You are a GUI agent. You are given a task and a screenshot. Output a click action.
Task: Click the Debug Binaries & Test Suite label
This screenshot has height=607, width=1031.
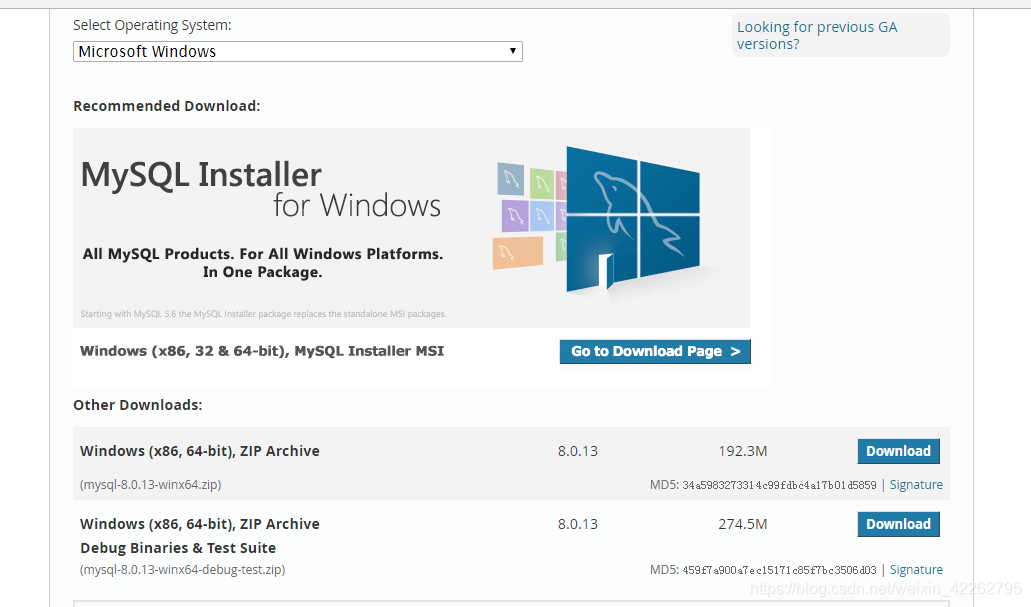[x=178, y=548]
